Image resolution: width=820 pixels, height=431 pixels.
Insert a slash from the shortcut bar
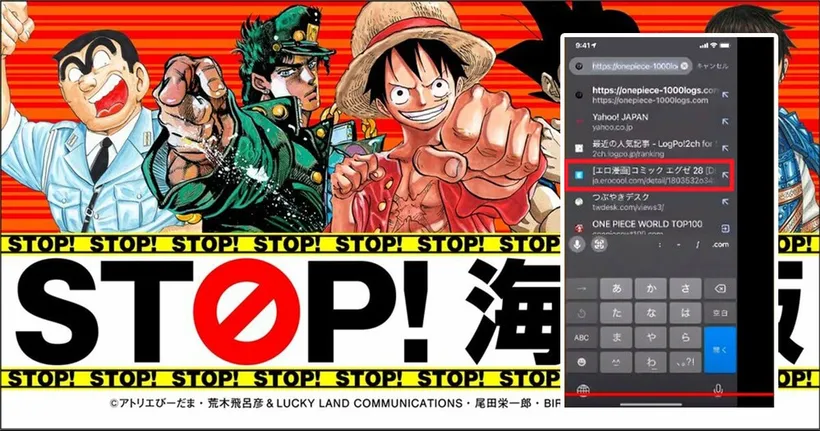[697, 245]
